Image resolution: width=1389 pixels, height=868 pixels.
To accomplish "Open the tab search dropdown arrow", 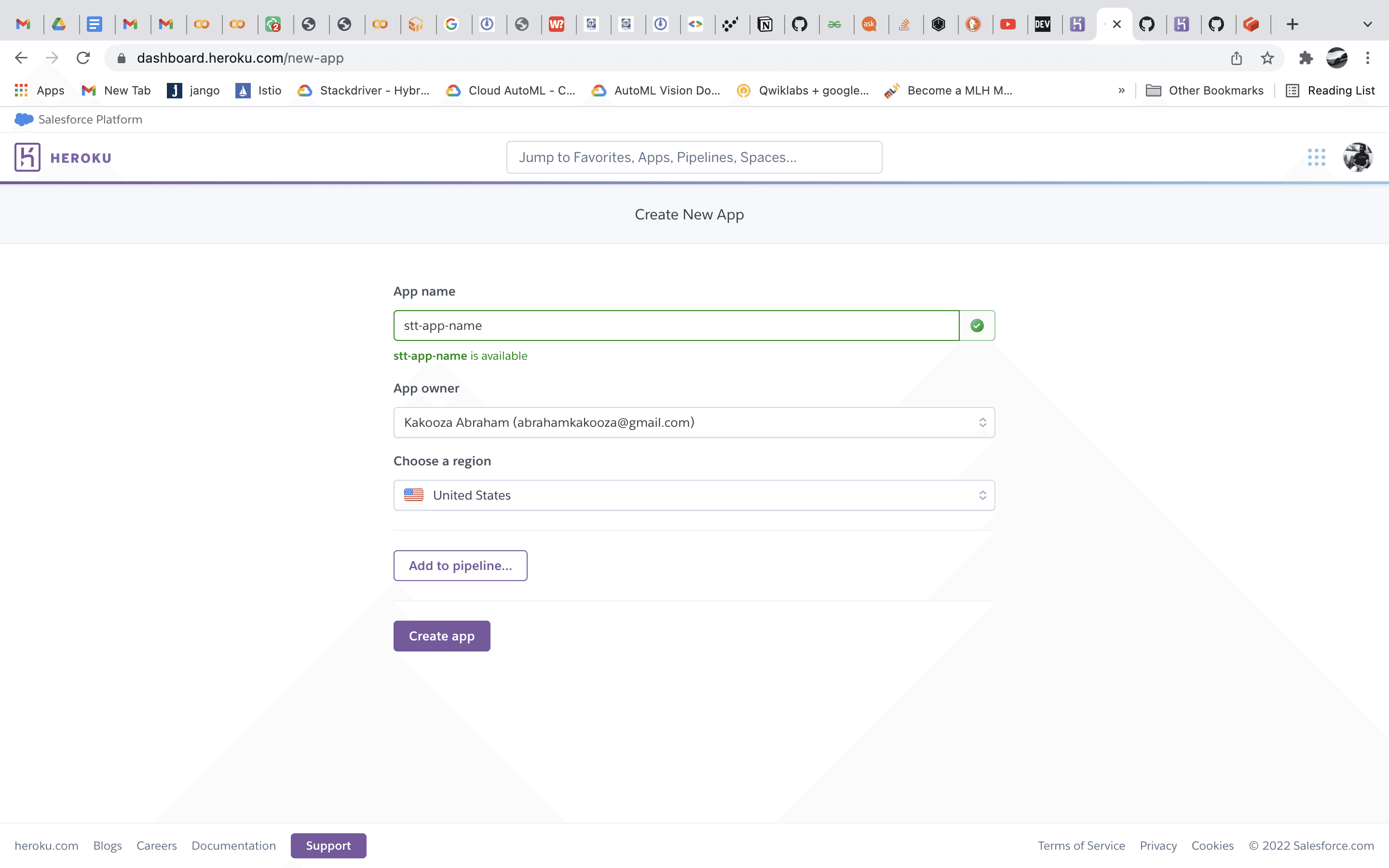I will click(x=1367, y=24).
